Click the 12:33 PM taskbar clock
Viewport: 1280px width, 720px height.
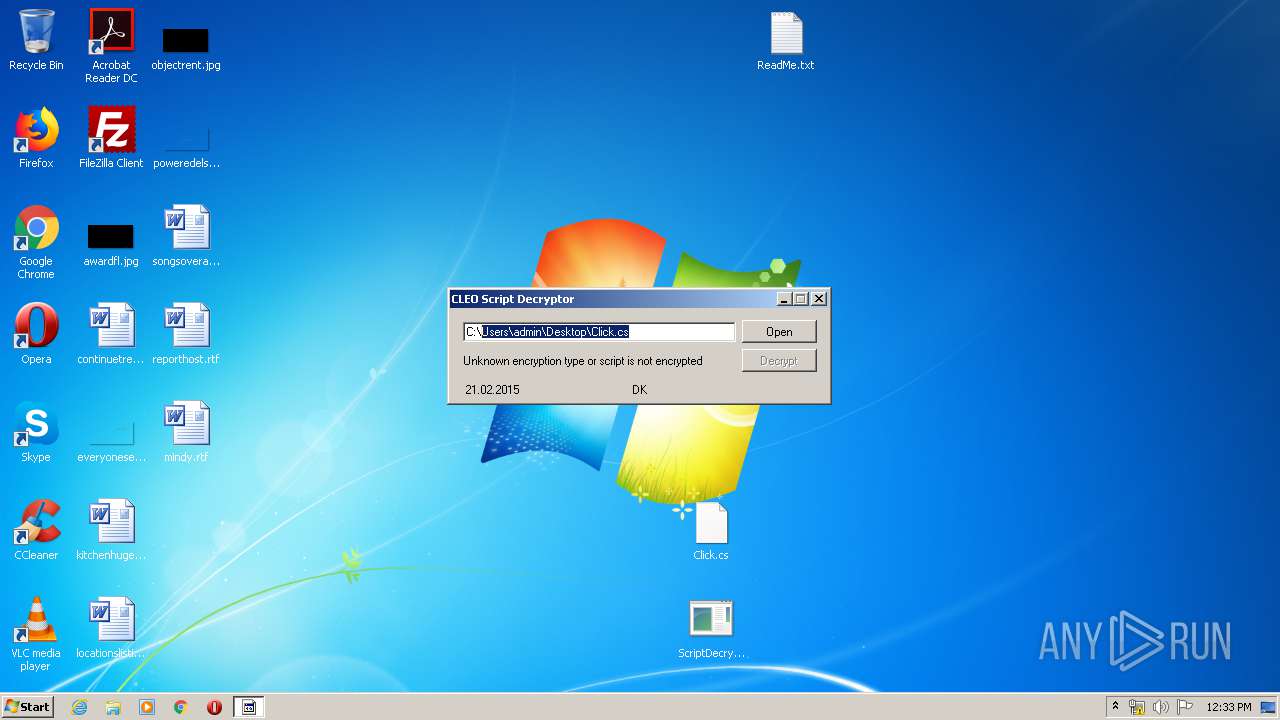click(1228, 707)
